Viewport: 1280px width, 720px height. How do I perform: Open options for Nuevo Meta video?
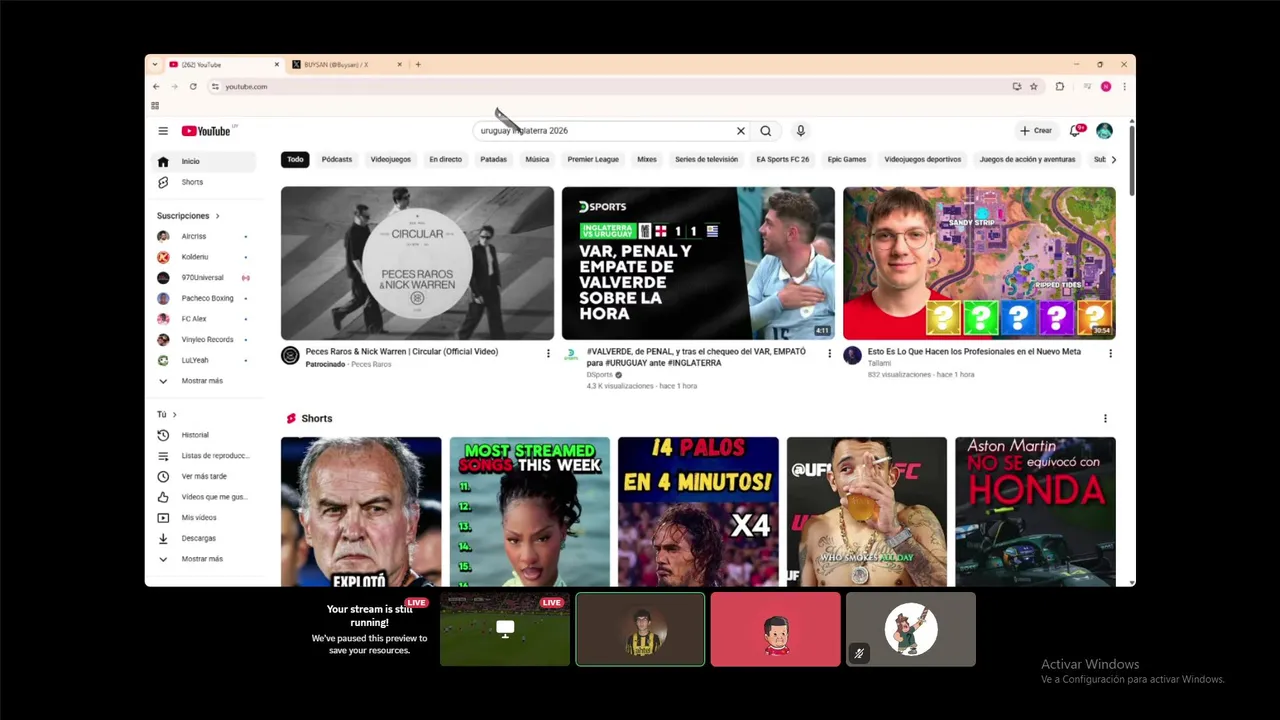[x=1110, y=353]
